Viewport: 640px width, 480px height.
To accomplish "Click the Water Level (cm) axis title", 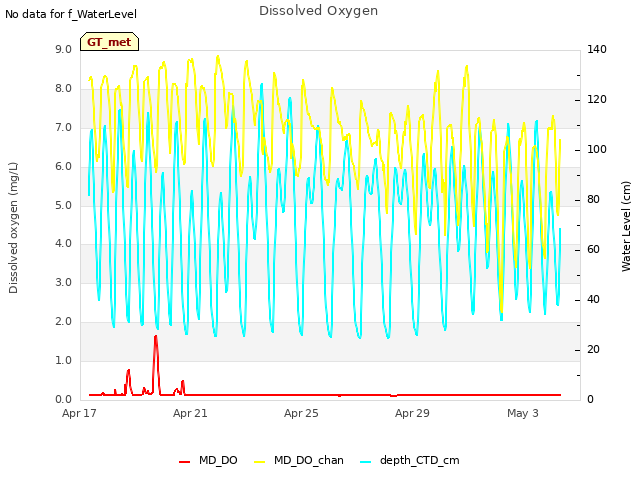I will pos(626,227).
